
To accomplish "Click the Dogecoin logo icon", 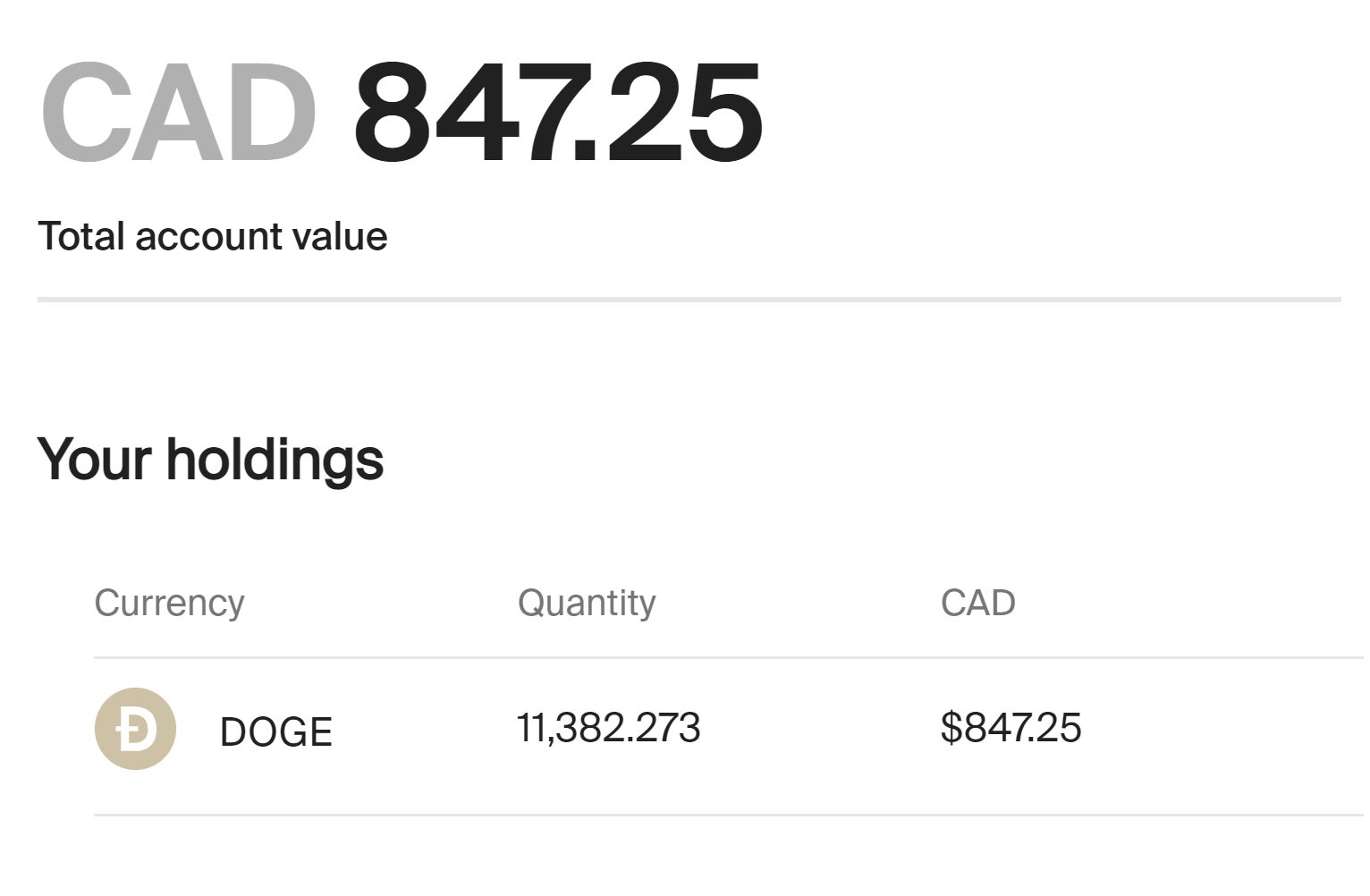I will 135,729.
